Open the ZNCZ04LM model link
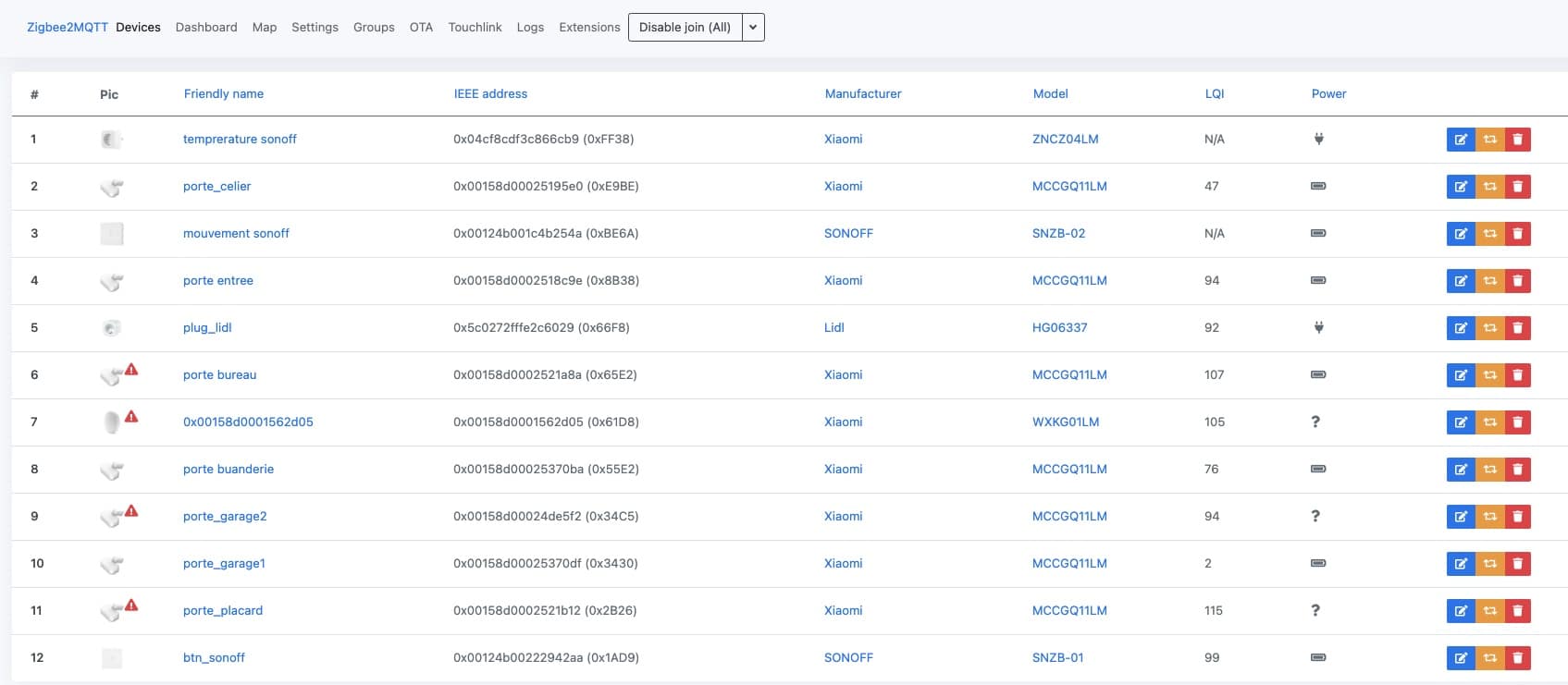The height and width of the screenshot is (685, 1568). (x=1066, y=139)
